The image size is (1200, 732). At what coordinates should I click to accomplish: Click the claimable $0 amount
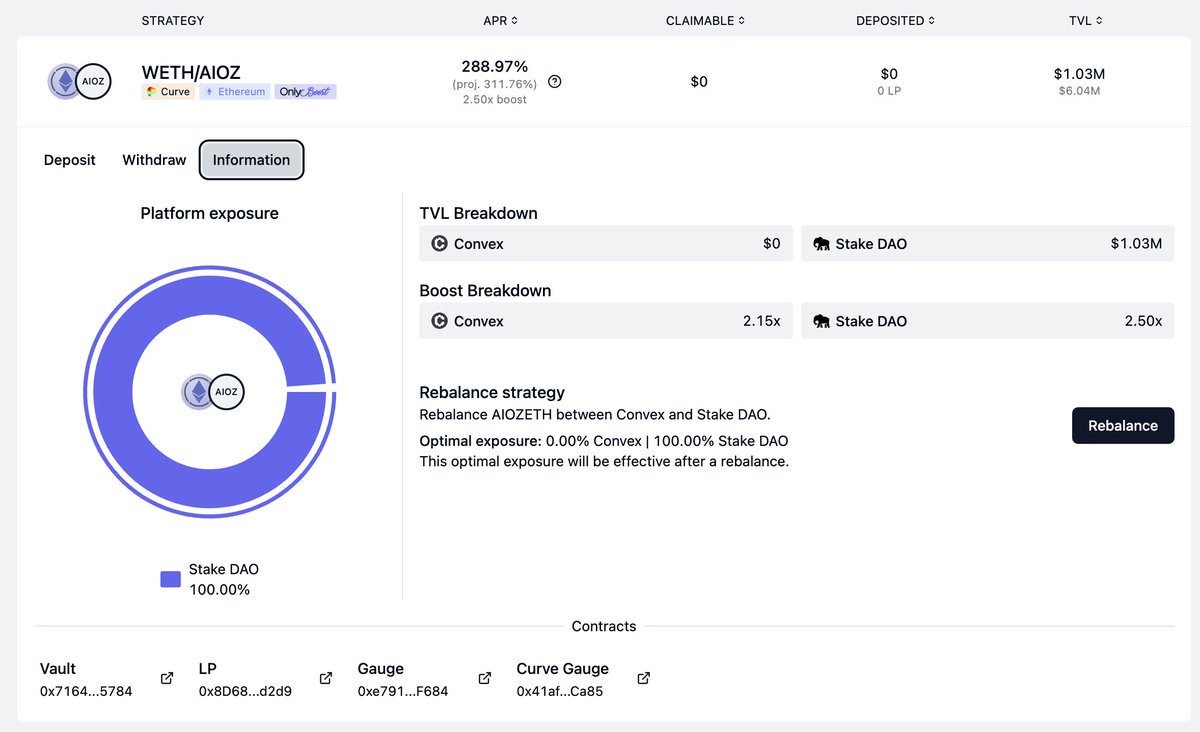[x=699, y=82]
